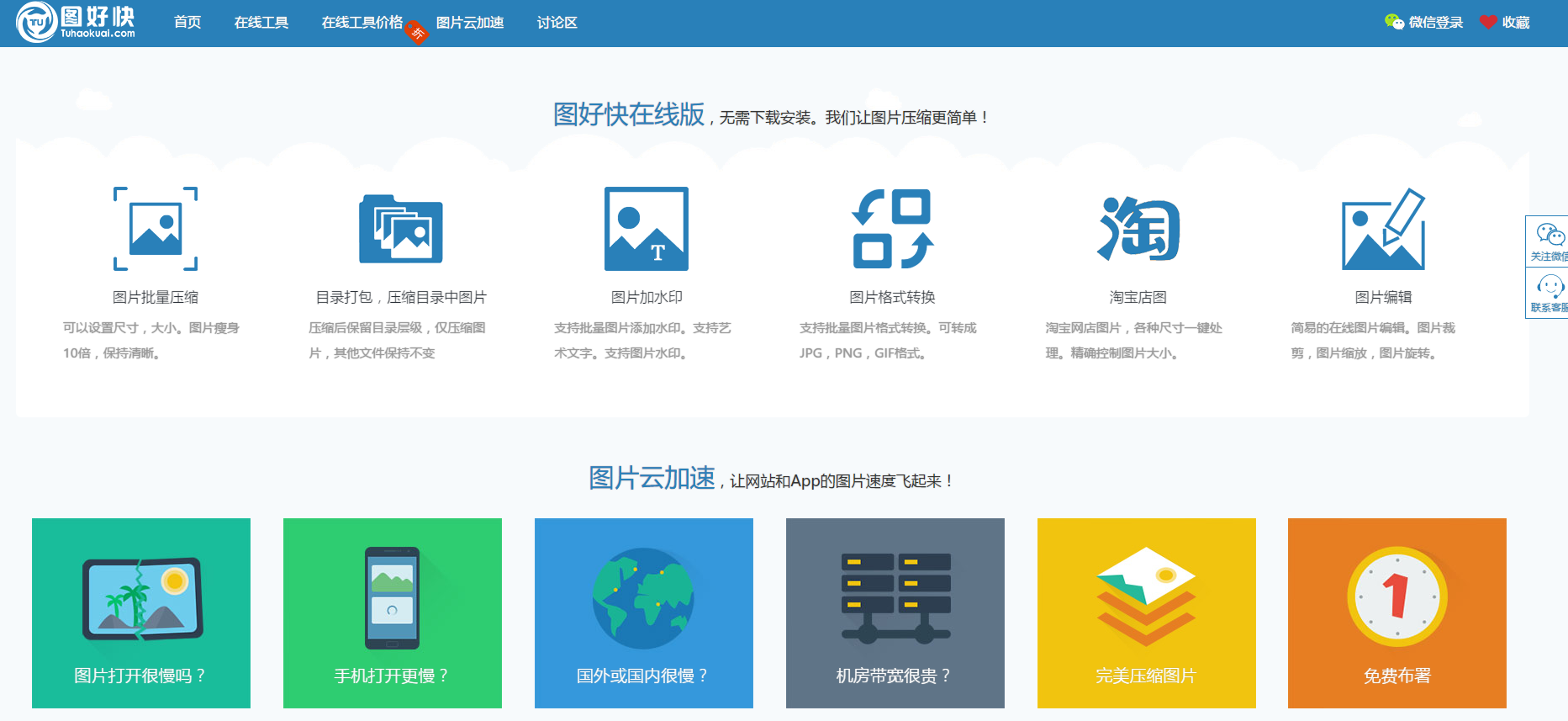Click the red heart favorite icon

[x=1488, y=23]
